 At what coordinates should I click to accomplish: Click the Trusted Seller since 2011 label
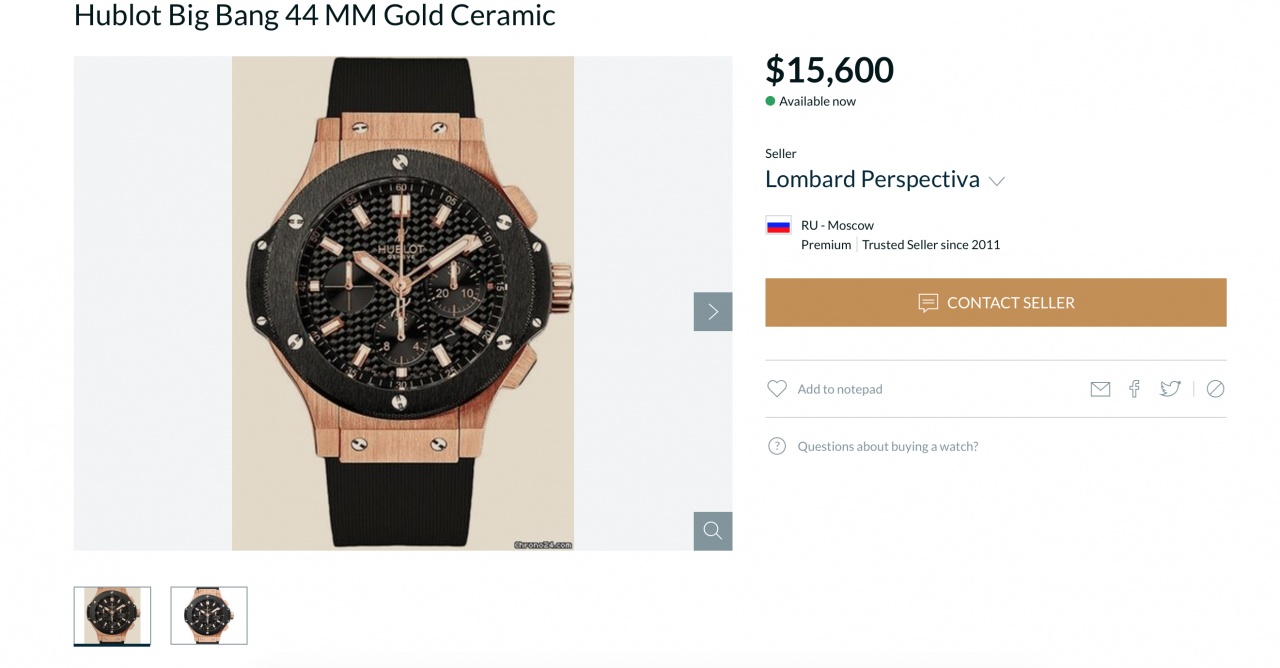pos(930,244)
